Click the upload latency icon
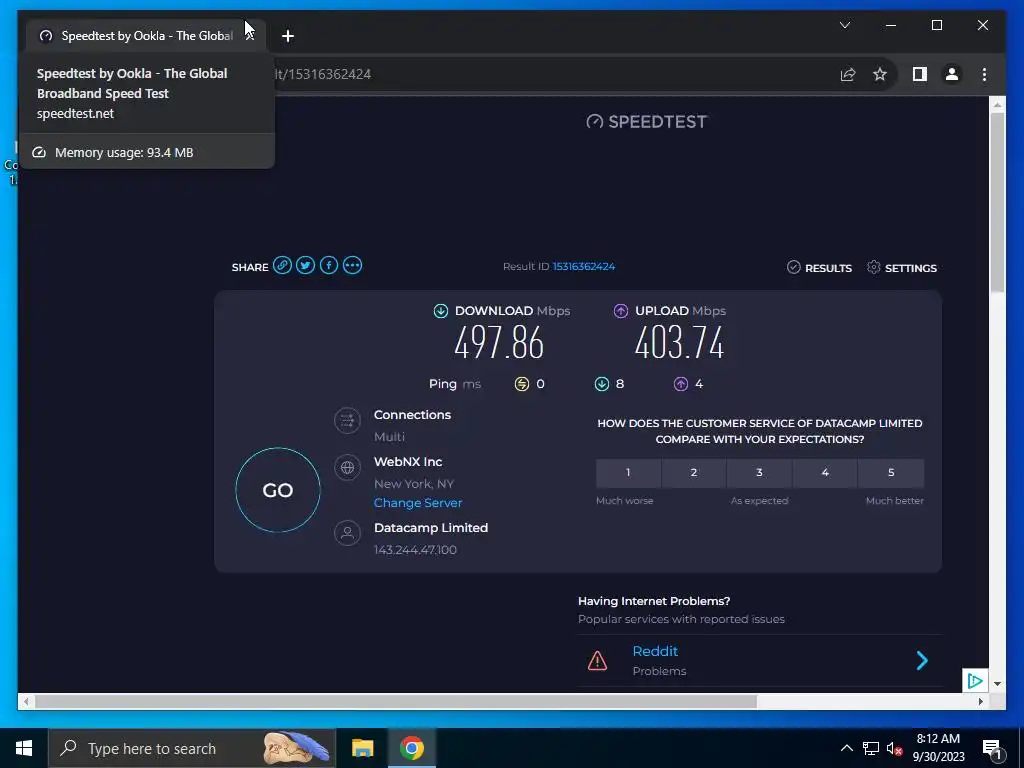 [681, 384]
